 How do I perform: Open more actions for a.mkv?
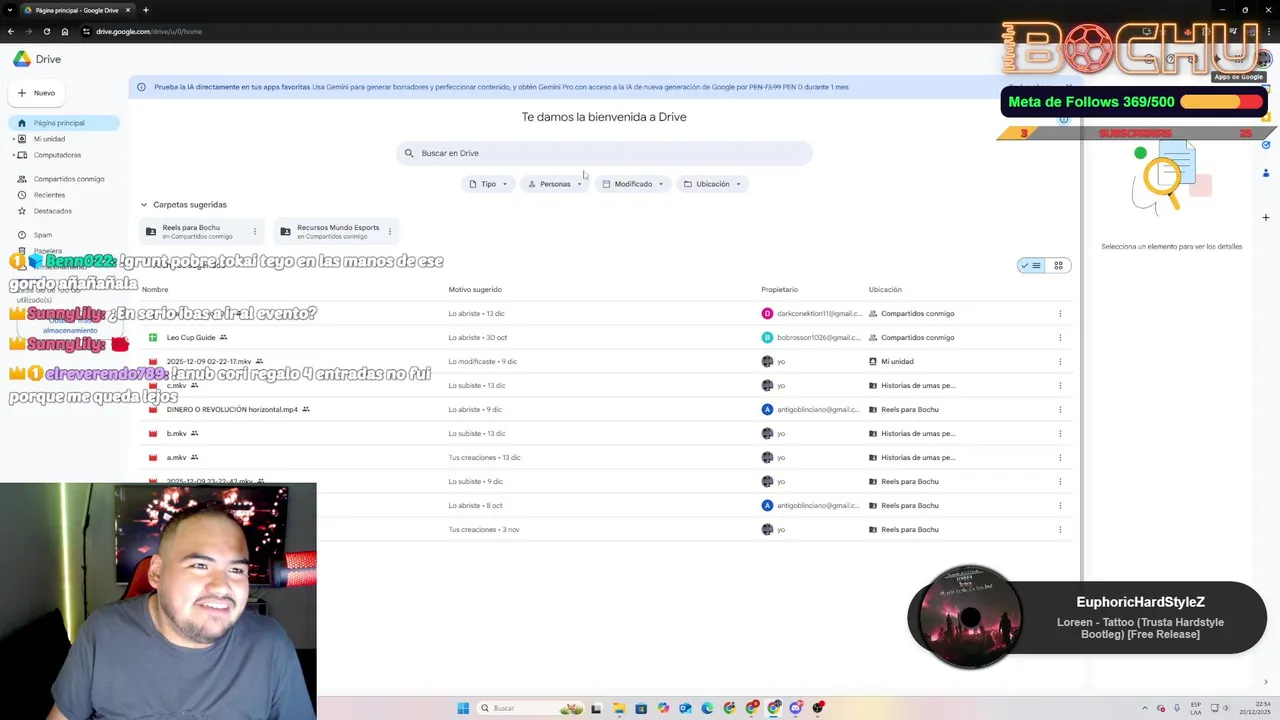tap(1060, 458)
